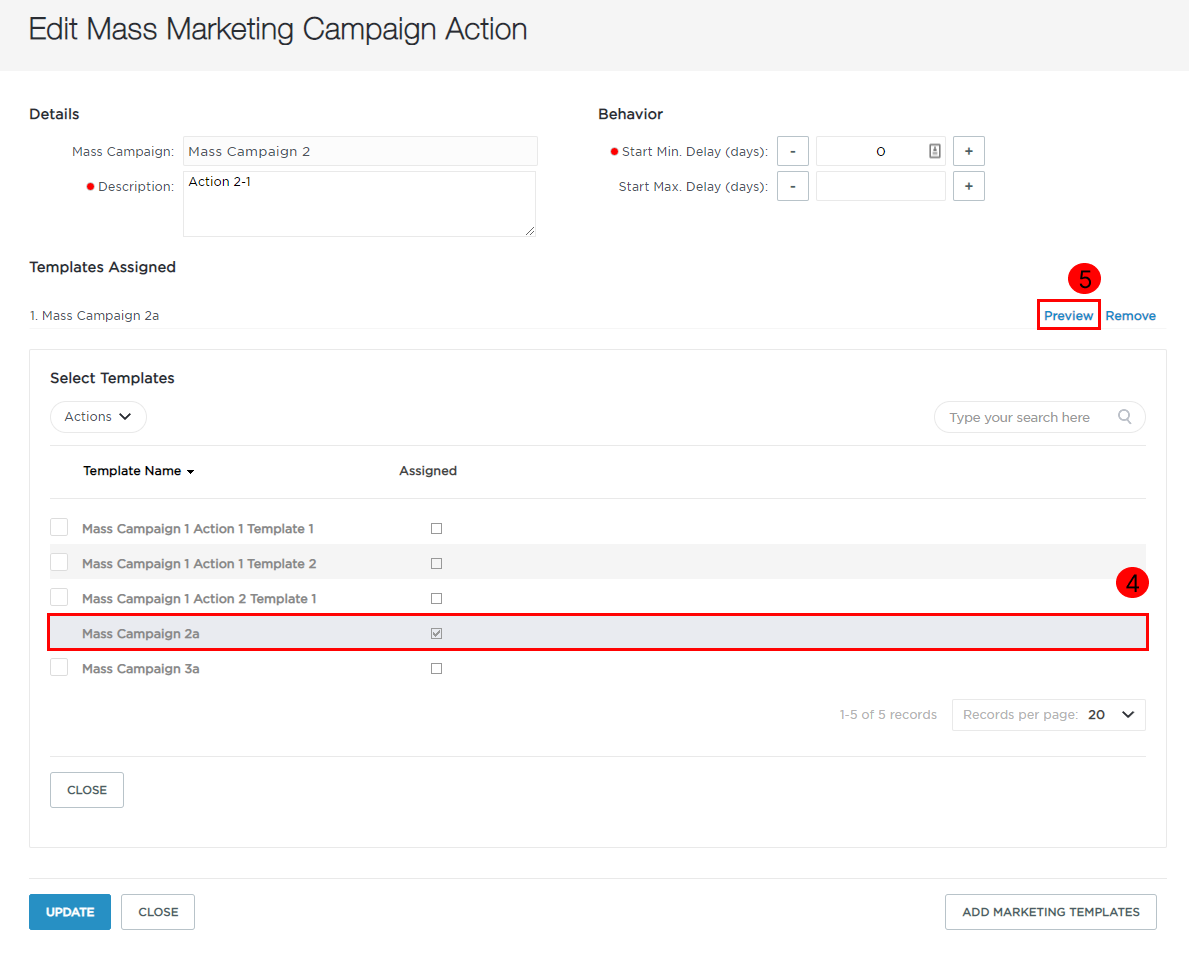The height and width of the screenshot is (960, 1189).
Task: Click CLOSE button next to UPDATE
Action: click(158, 911)
